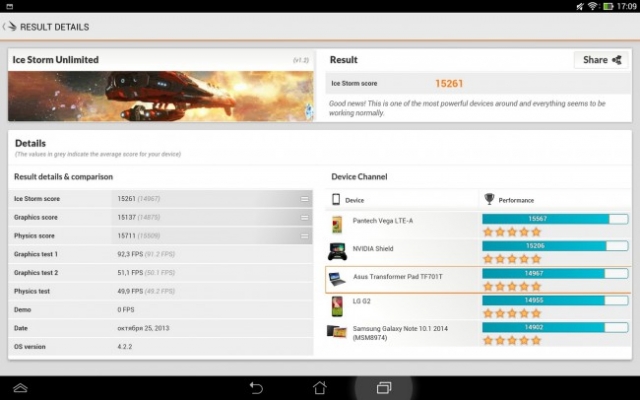Click the Share button

[602, 60]
